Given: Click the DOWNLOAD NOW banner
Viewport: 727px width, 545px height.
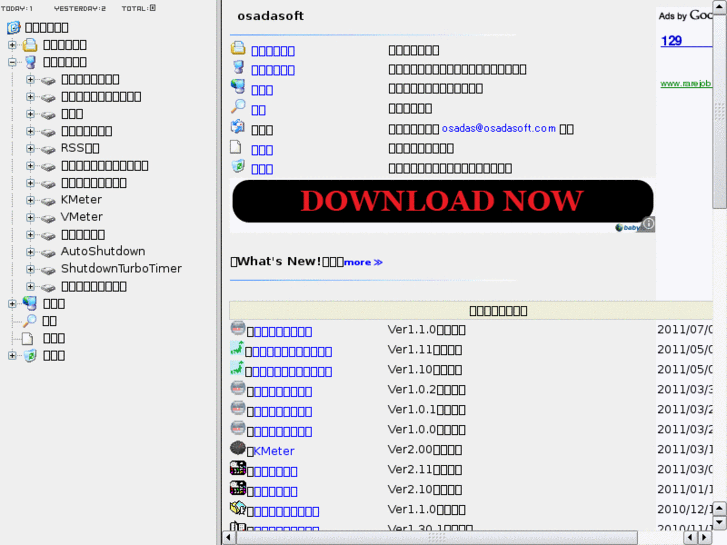Looking at the screenshot, I should [443, 201].
